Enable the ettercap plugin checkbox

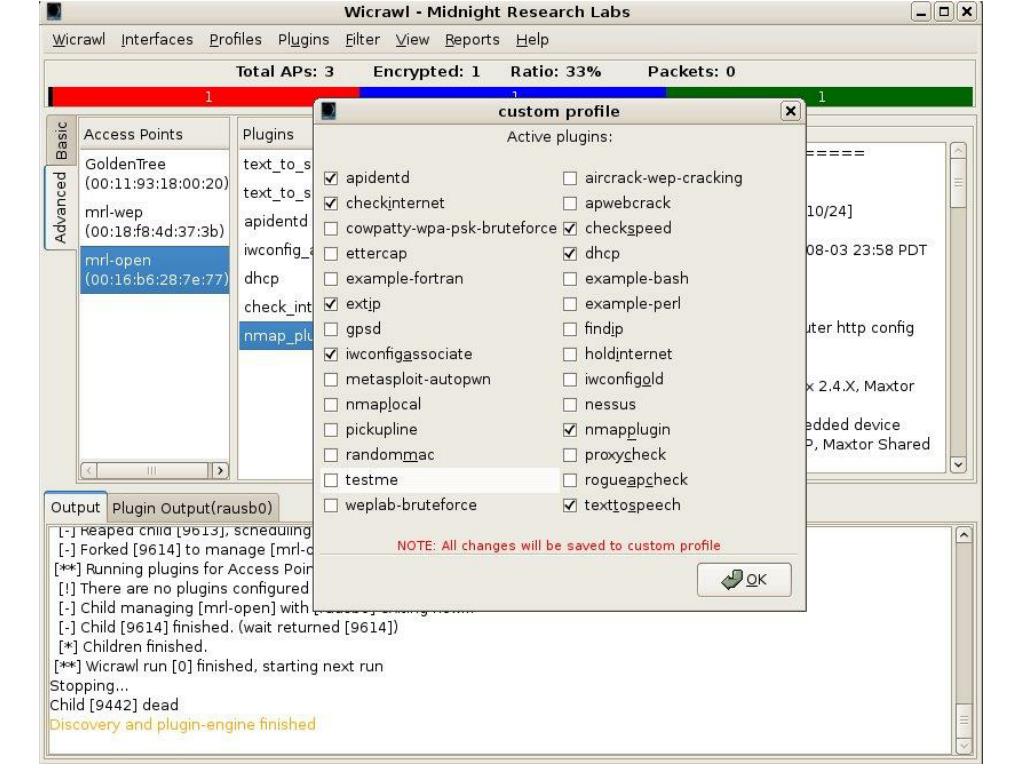click(x=331, y=253)
